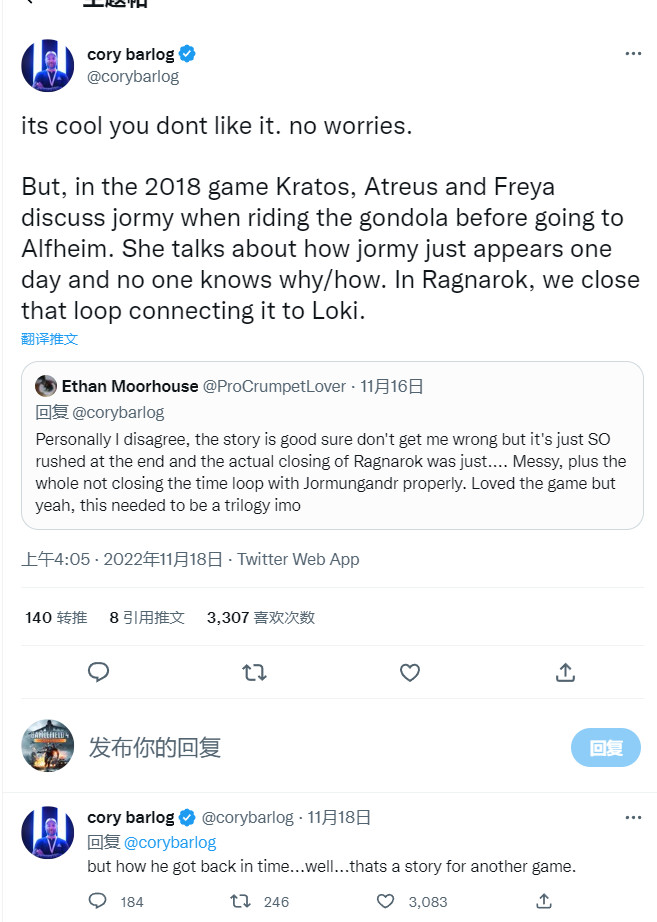Share the main tweet
The height and width of the screenshot is (922, 657).
point(565,673)
